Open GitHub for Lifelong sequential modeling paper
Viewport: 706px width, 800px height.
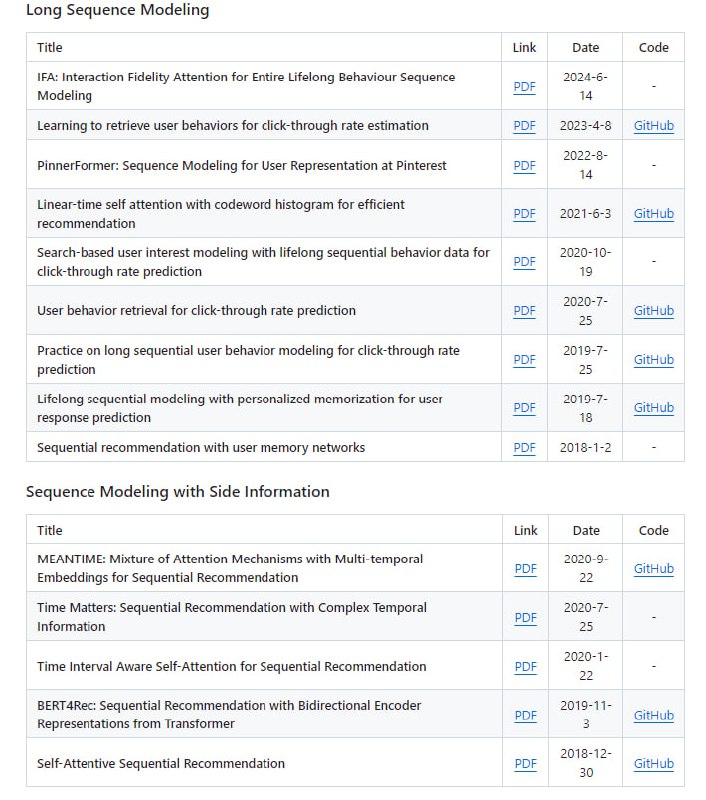coord(653,408)
